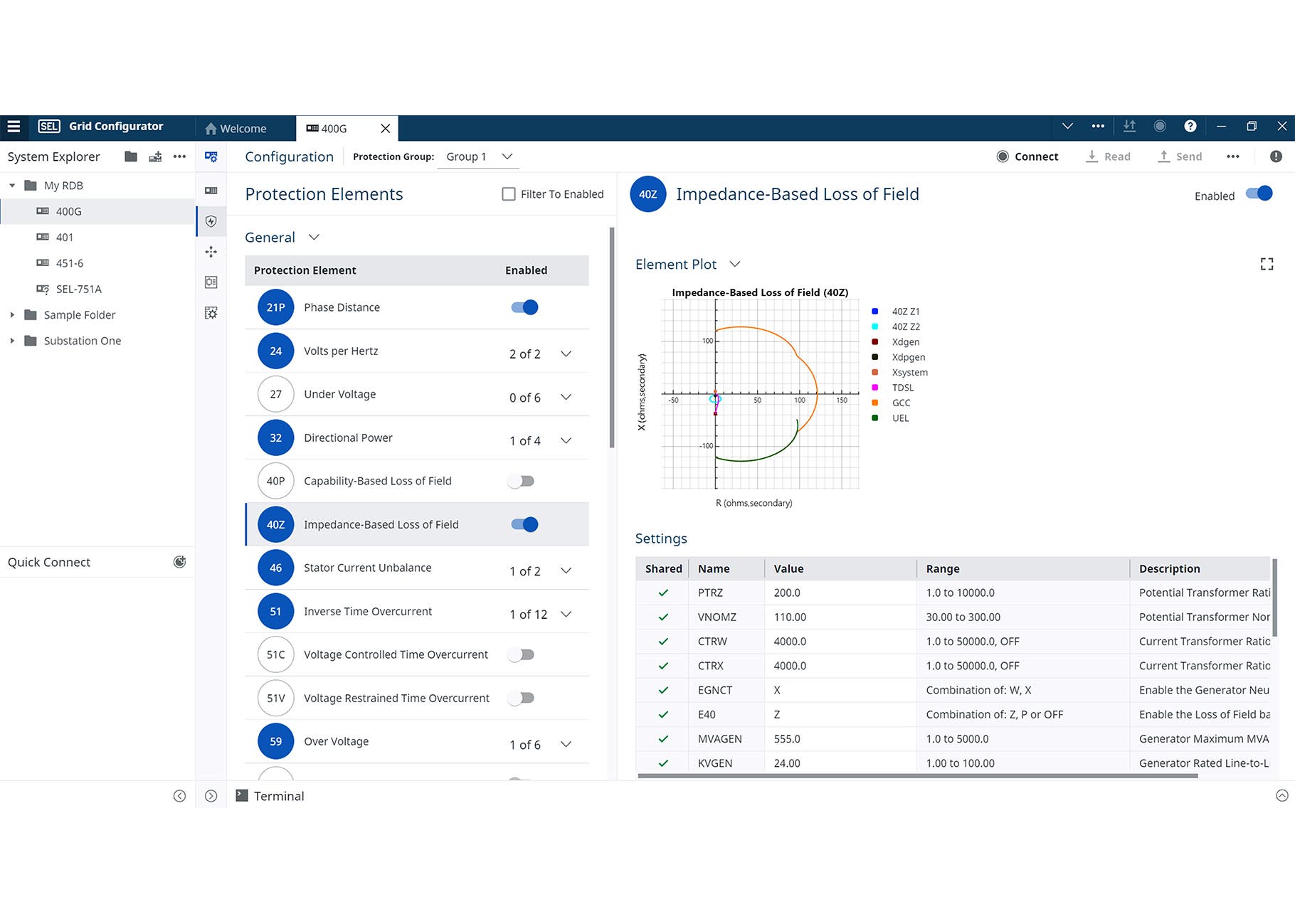Click the Send button
Image resolution: width=1295 pixels, height=924 pixels.
click(1180, 156)
